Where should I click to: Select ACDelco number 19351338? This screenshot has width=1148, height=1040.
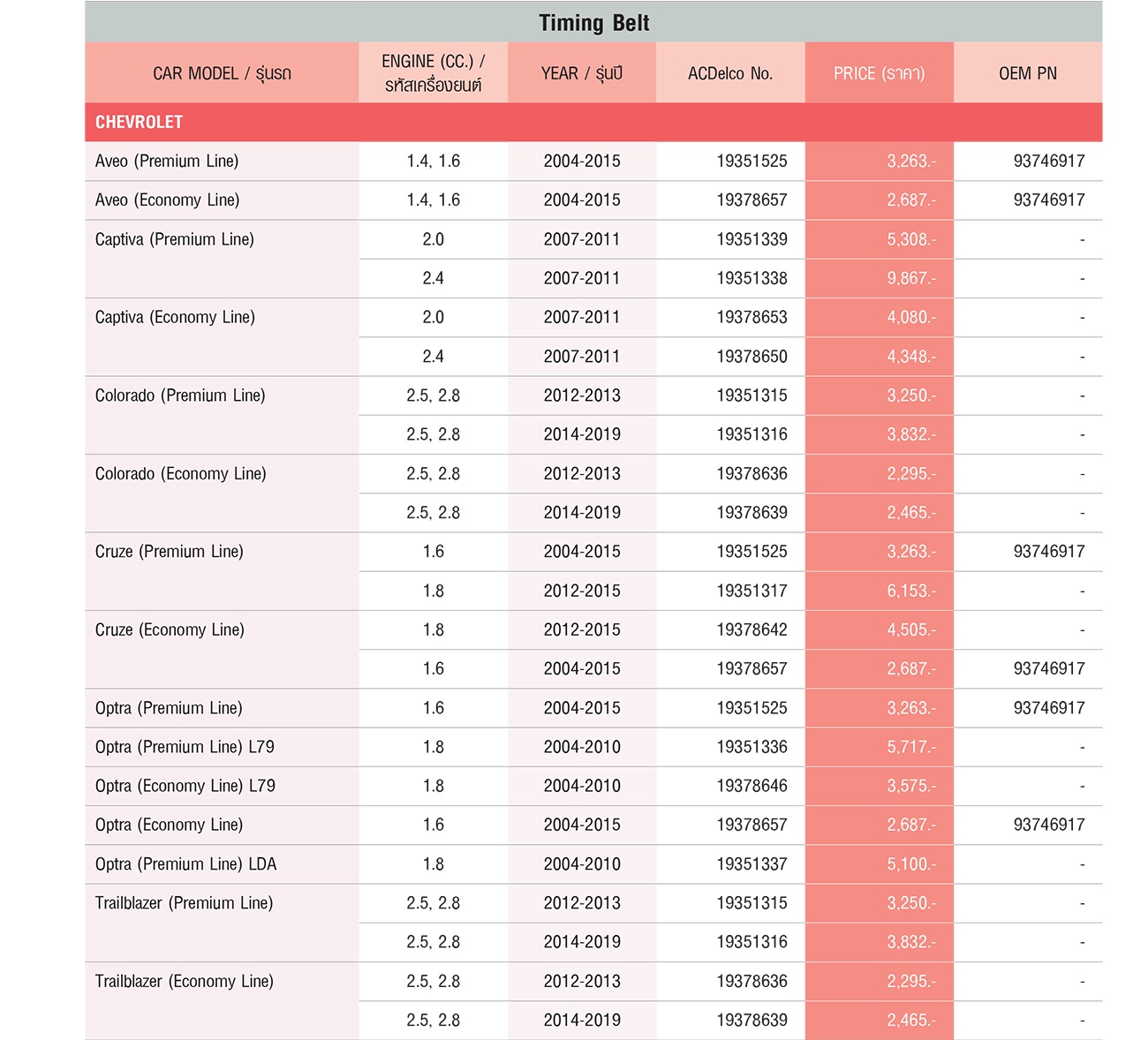(751, 278)
